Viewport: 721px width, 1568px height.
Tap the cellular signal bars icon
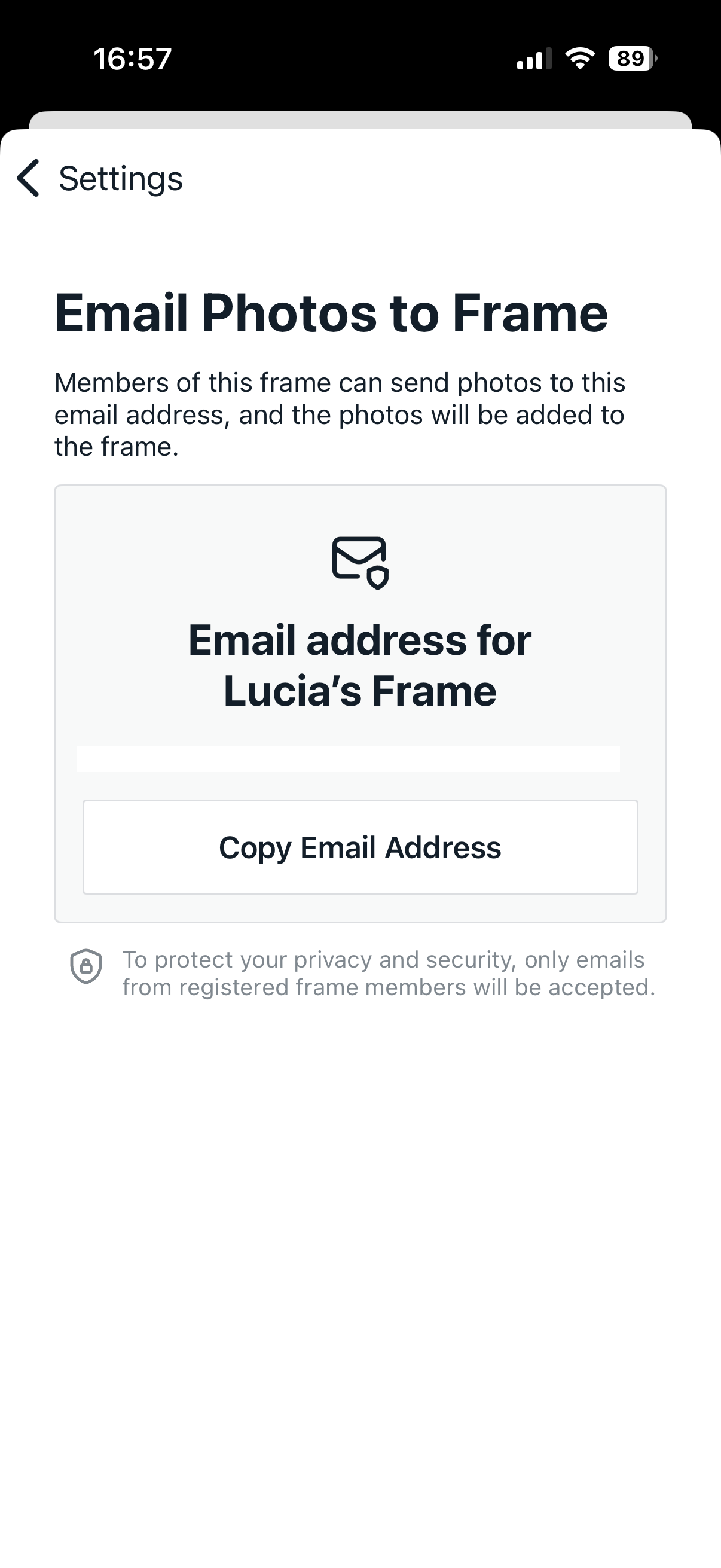534,59
